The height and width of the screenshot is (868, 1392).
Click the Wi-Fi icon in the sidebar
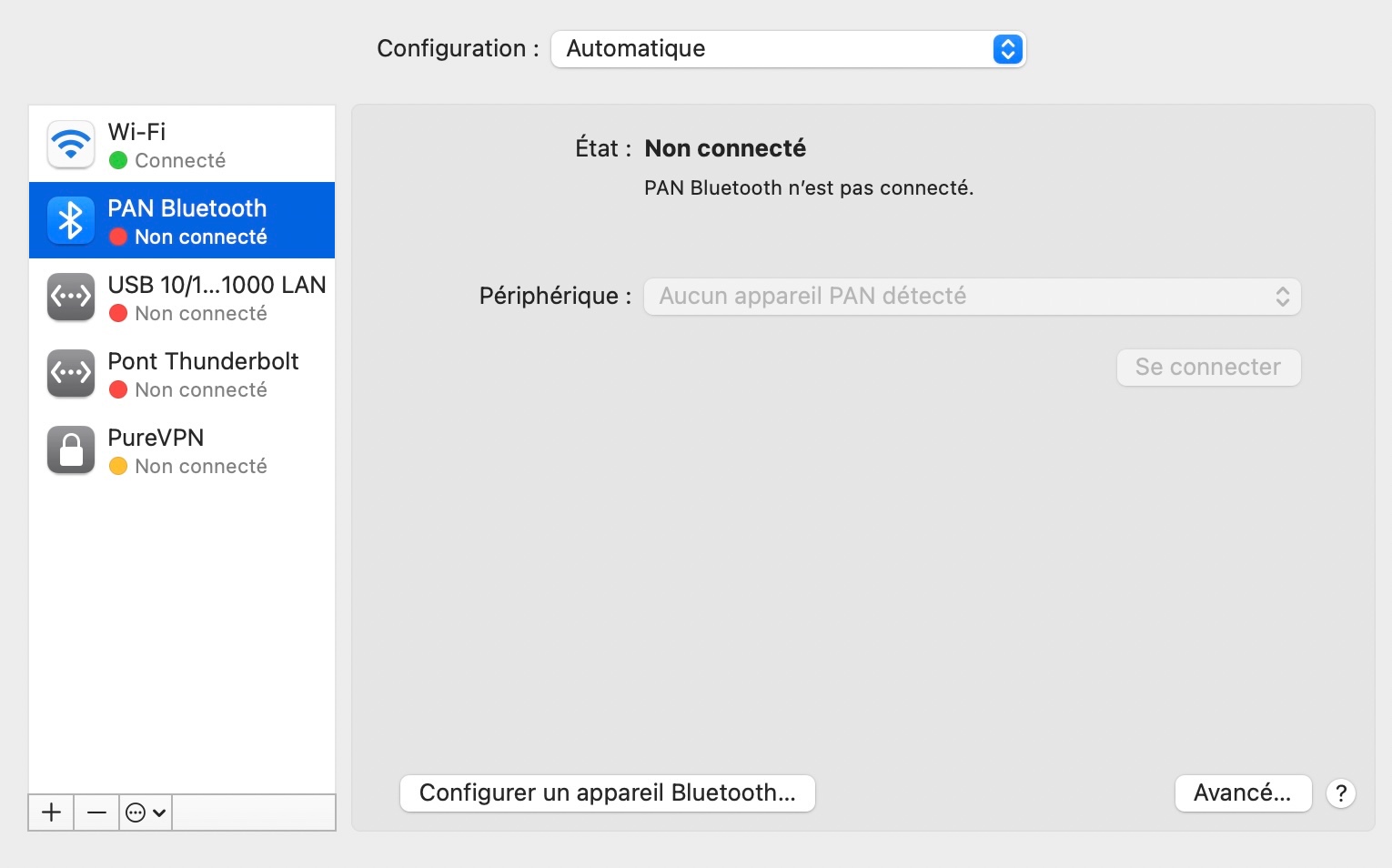tap(71, 145)
